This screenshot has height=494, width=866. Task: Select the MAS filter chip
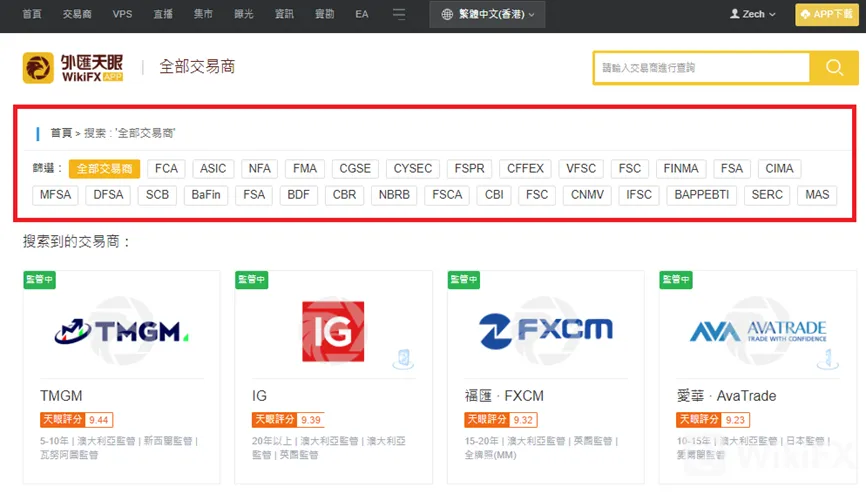[x=817, y=195]
